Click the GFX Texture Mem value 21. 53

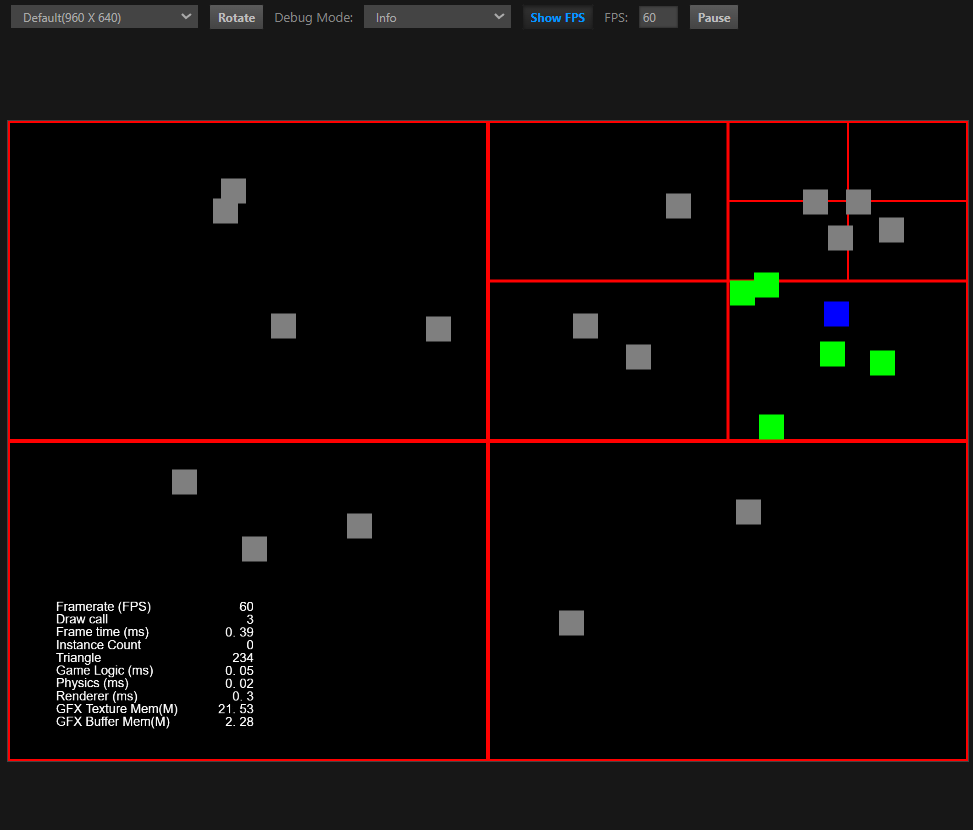click(236, 708)
